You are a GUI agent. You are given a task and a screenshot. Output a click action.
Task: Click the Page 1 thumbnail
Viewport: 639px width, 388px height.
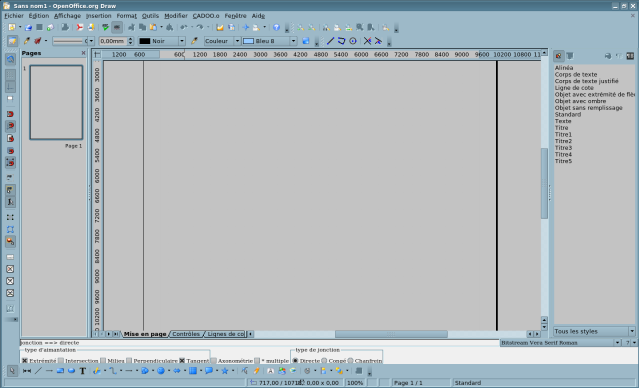coord(56,102)
